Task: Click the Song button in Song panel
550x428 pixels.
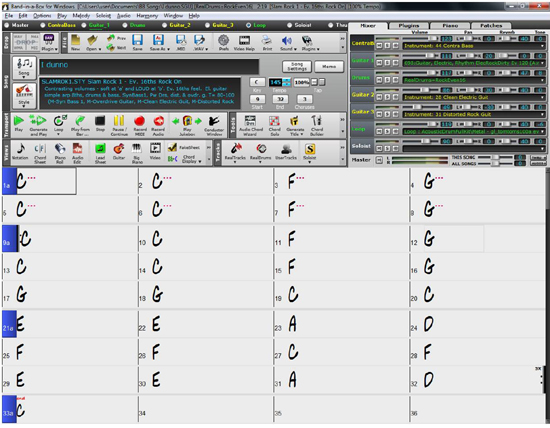Action: click(x=24, y=67)
